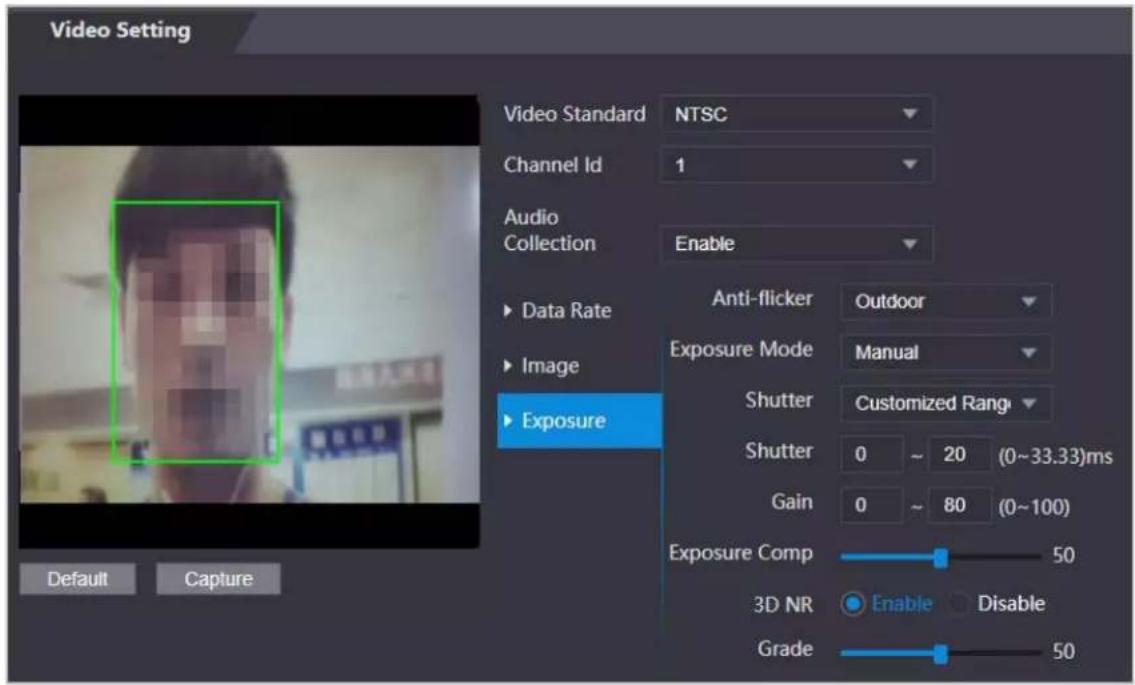Click the Gain maximum value field showing 80

959,505
